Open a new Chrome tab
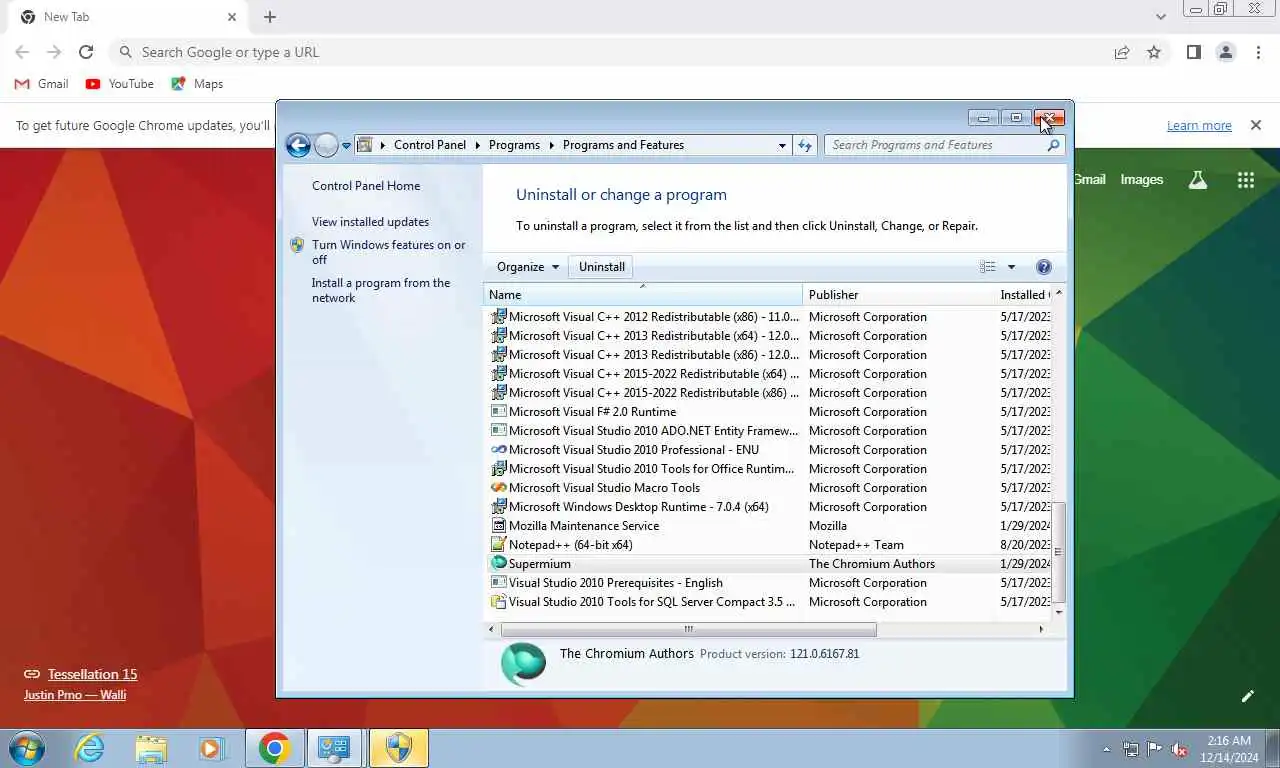Viewport: 1280px width, 768px height. tap(270, 17)
